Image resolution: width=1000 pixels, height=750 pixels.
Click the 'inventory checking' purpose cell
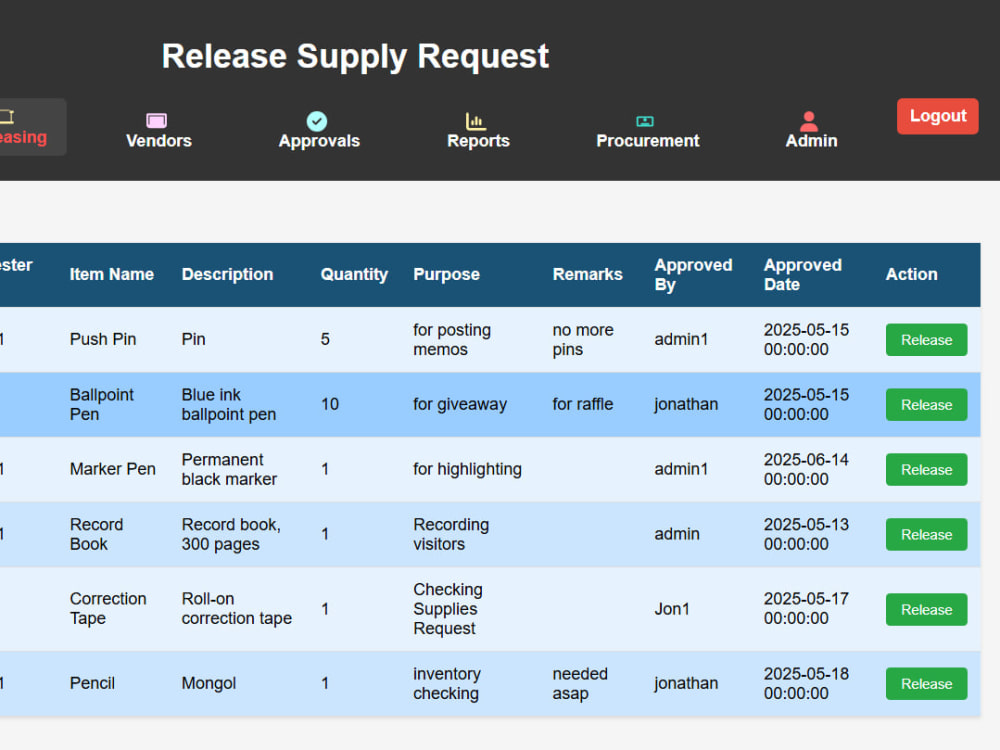coord(446,683)
